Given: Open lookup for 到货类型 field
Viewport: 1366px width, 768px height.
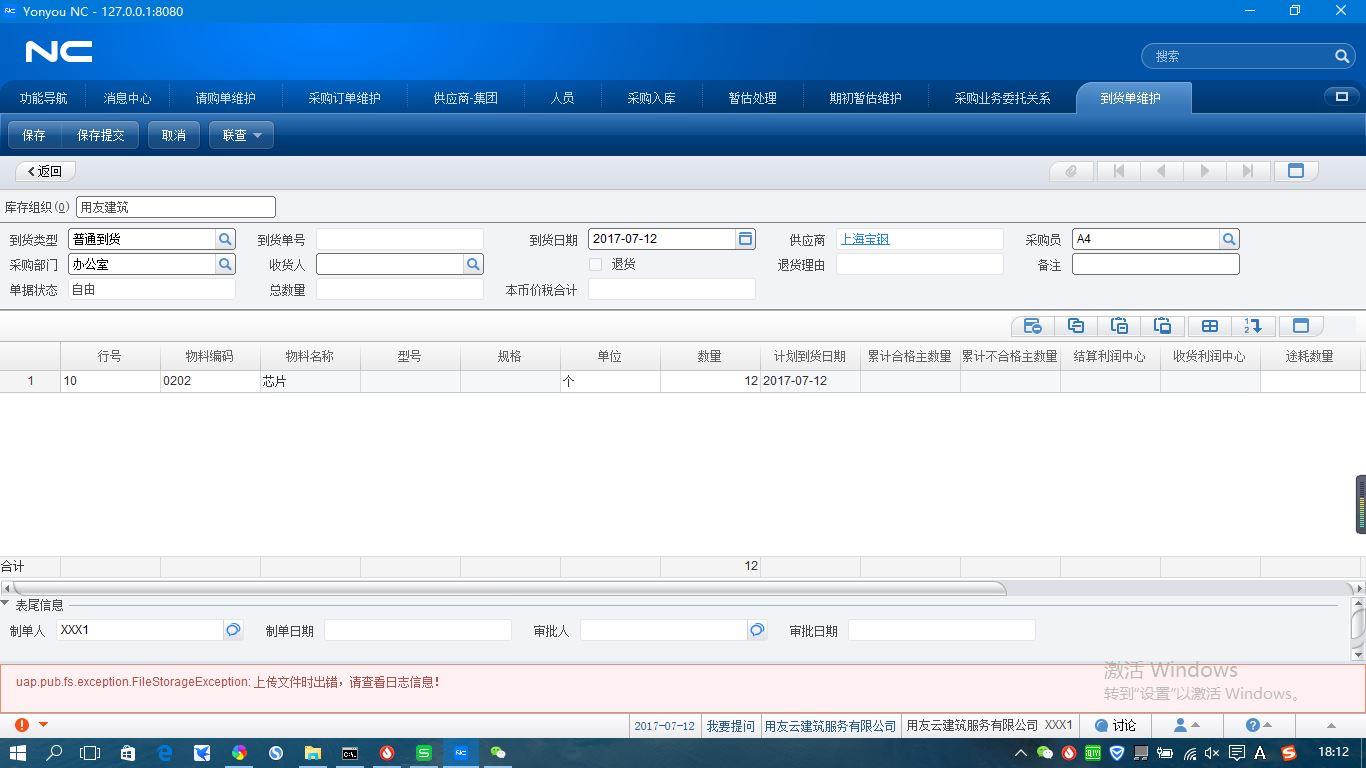Looking at the screenshot, I should pos(225,239).
